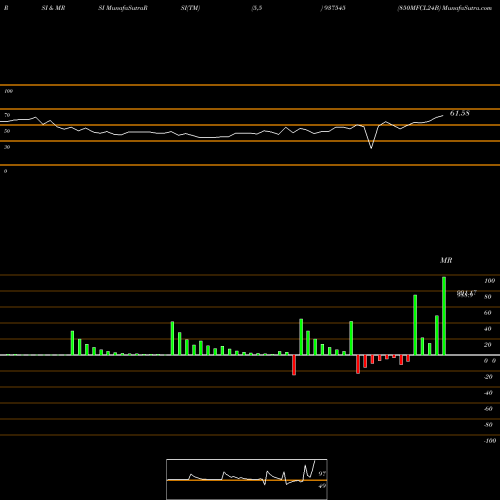The image size is (500, 500).
Task: Click the 50 level label on RSI axis
Action: click(x=7, y=131)
